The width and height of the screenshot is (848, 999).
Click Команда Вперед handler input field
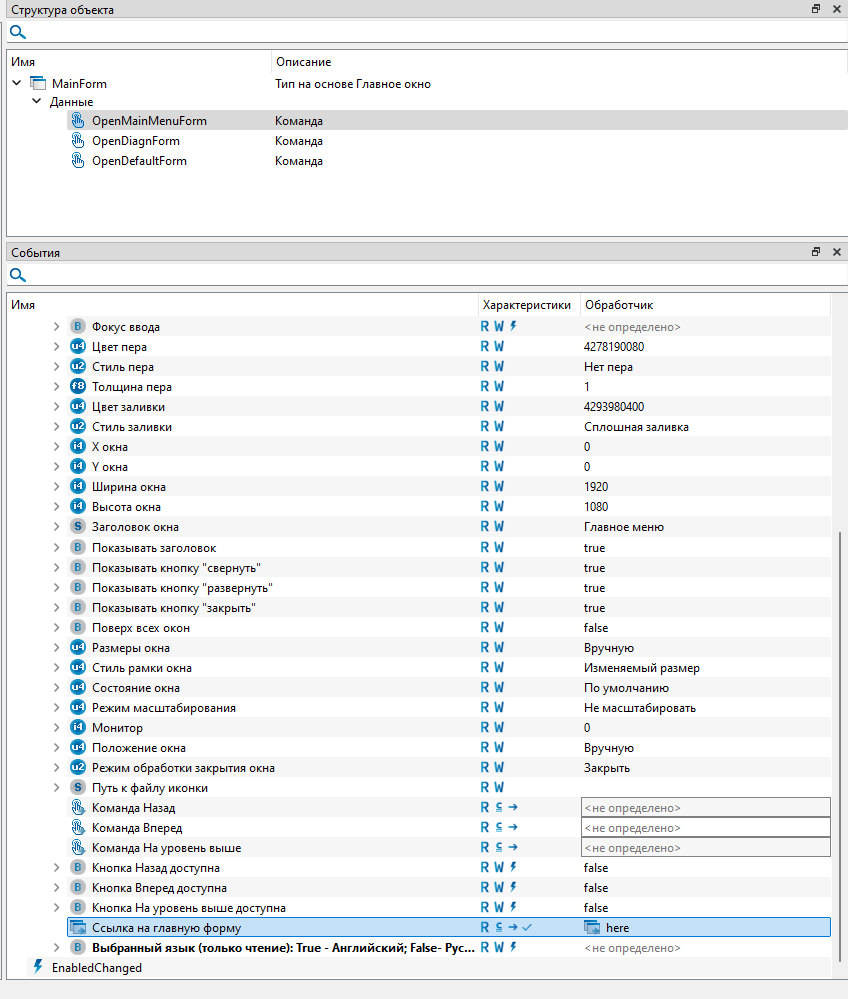(705, 828)
